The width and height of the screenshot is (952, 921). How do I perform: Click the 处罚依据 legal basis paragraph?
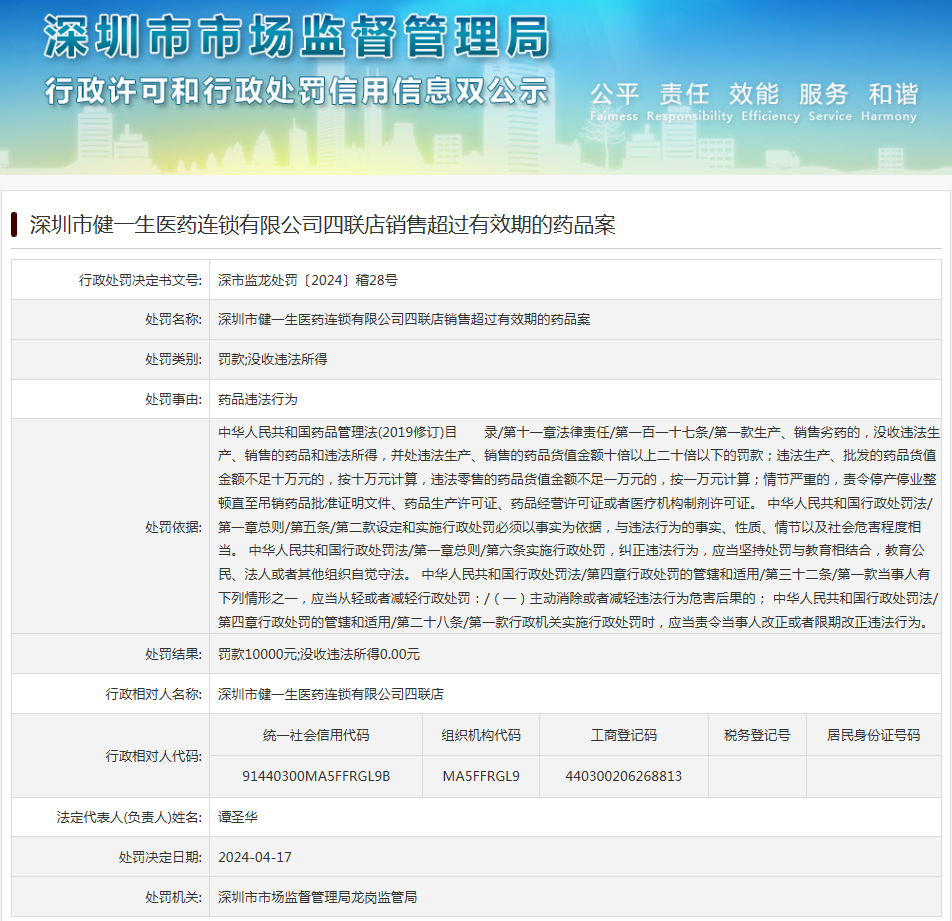click(578, 527)
